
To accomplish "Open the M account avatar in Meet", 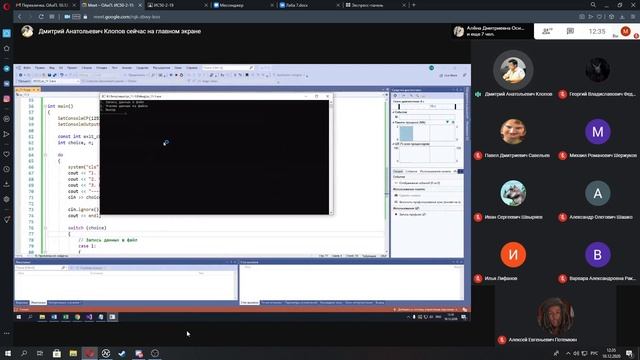I will pyautogui.click(x=625, y=31).
